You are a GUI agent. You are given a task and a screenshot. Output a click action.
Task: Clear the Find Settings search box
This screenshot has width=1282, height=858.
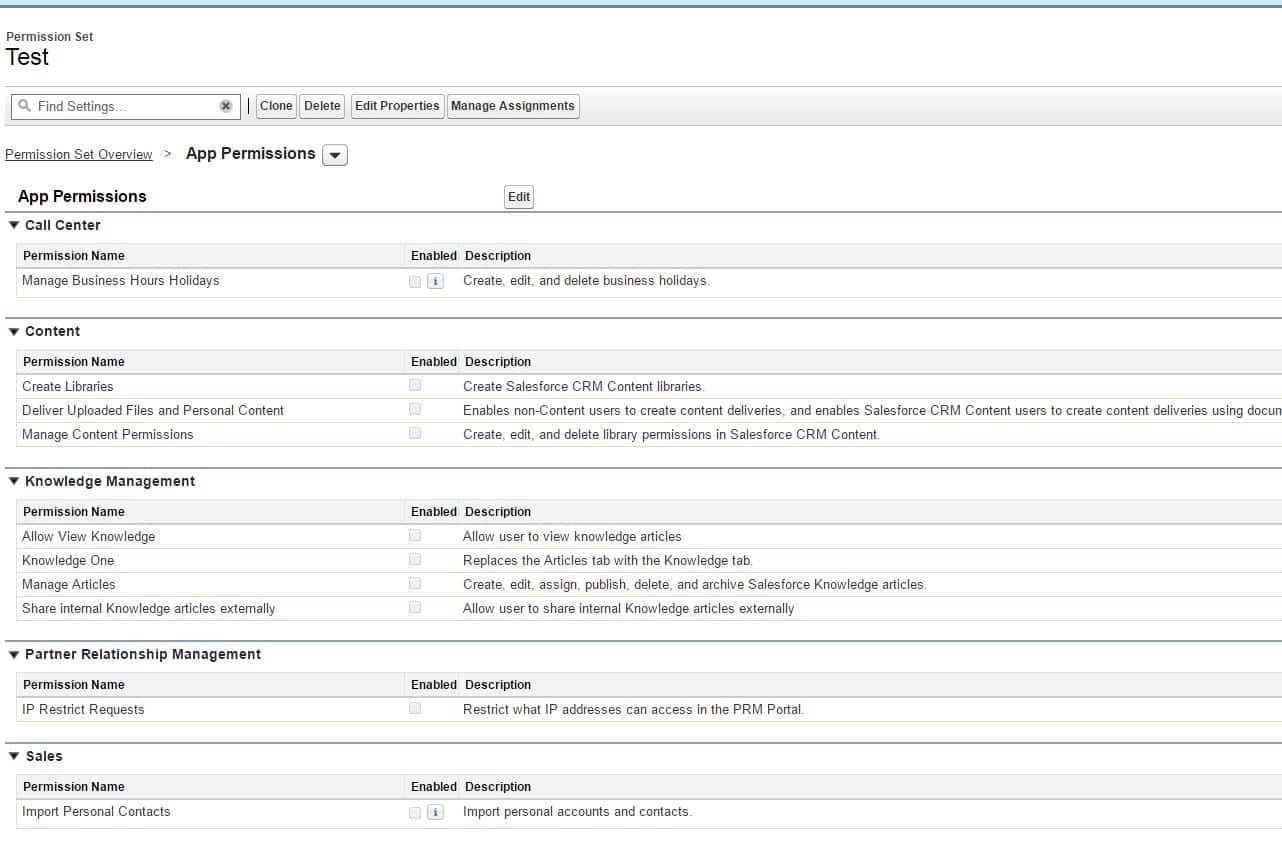pyautogui.click(x=226, y=106)
